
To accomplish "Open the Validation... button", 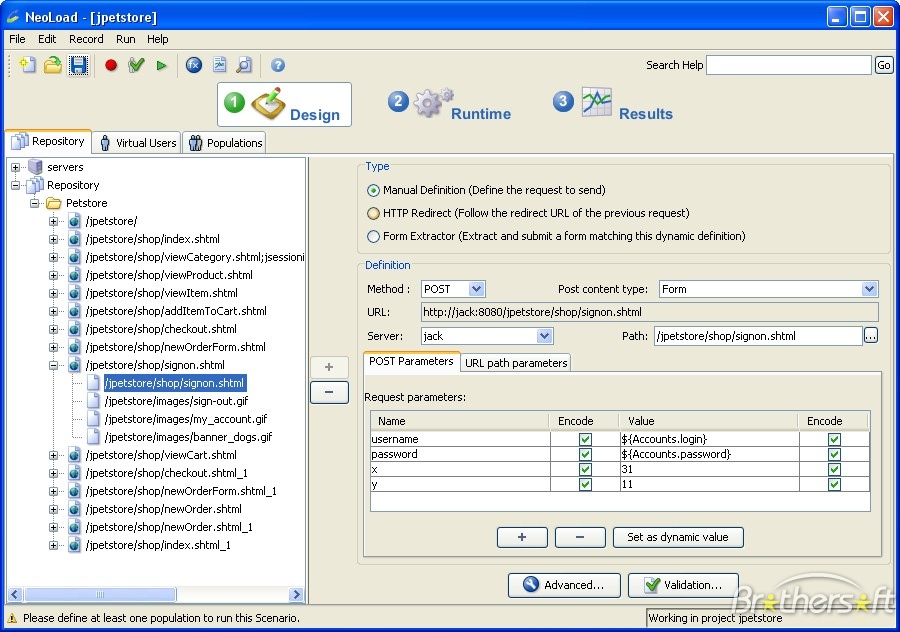I will pos(683,585).
